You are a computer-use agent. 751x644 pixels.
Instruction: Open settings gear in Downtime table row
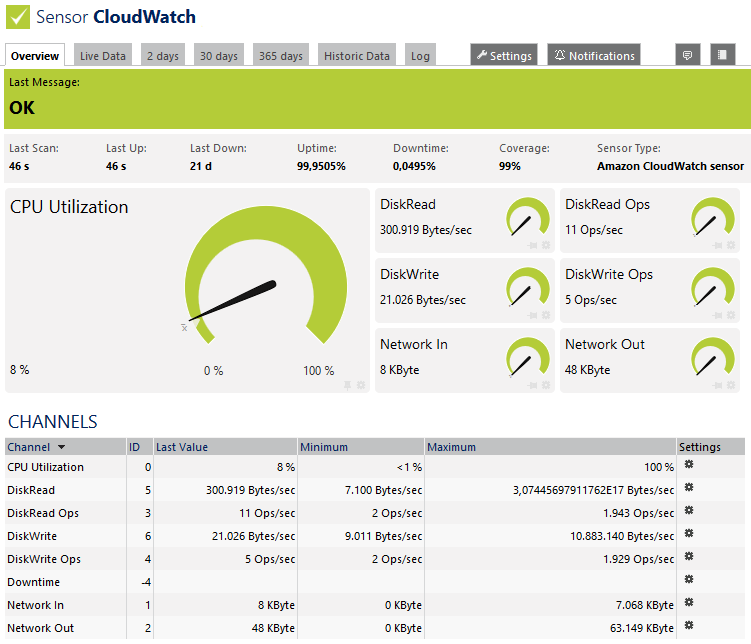point(689,579)
